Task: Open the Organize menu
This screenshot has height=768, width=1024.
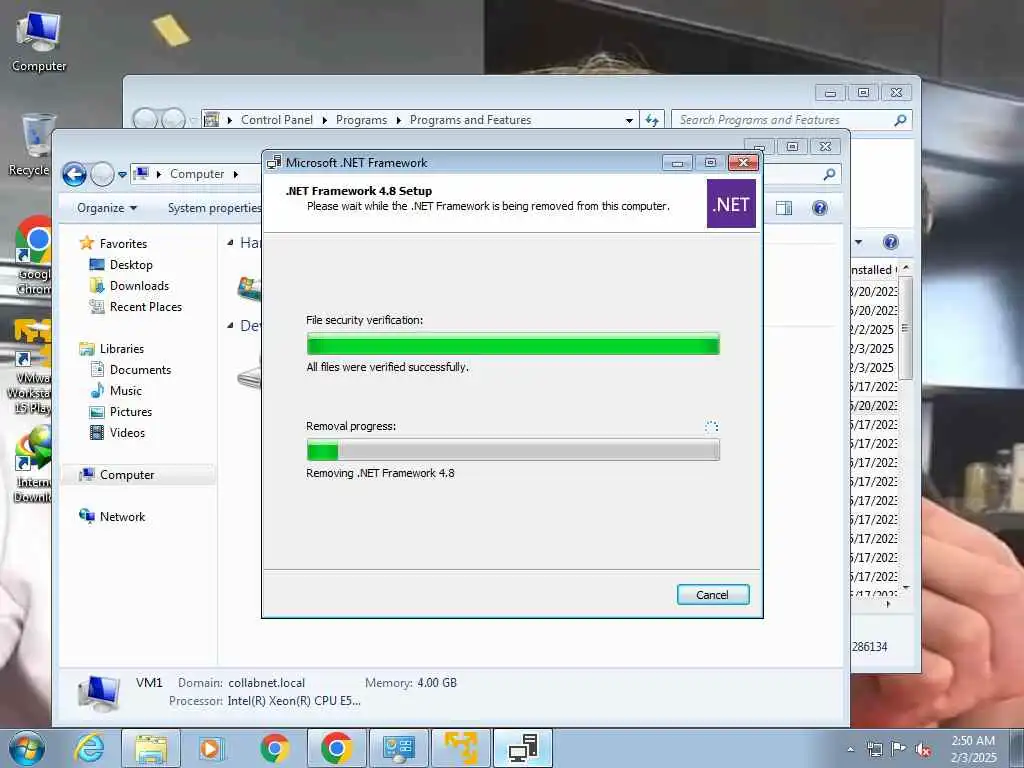Action: click(x=107, y=208)
